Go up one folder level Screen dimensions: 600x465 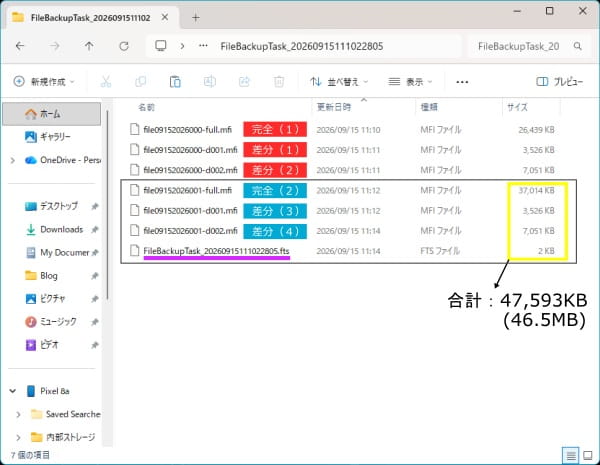coord(89,46)
